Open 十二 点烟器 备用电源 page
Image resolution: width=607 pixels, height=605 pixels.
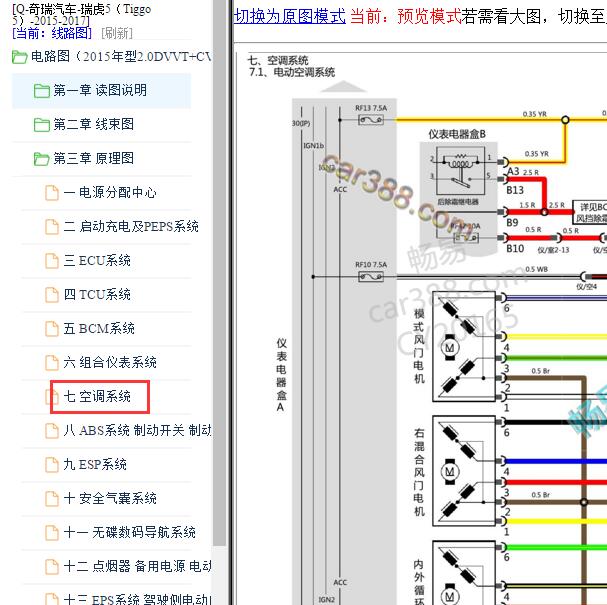click(x=137, y=567)
